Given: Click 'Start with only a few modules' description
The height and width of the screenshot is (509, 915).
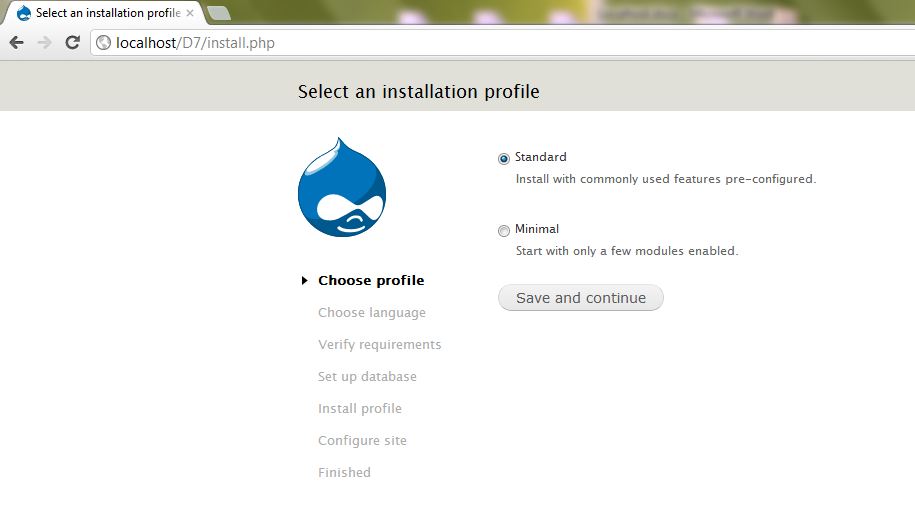Looking at the screenshot, I should [627, 251].
